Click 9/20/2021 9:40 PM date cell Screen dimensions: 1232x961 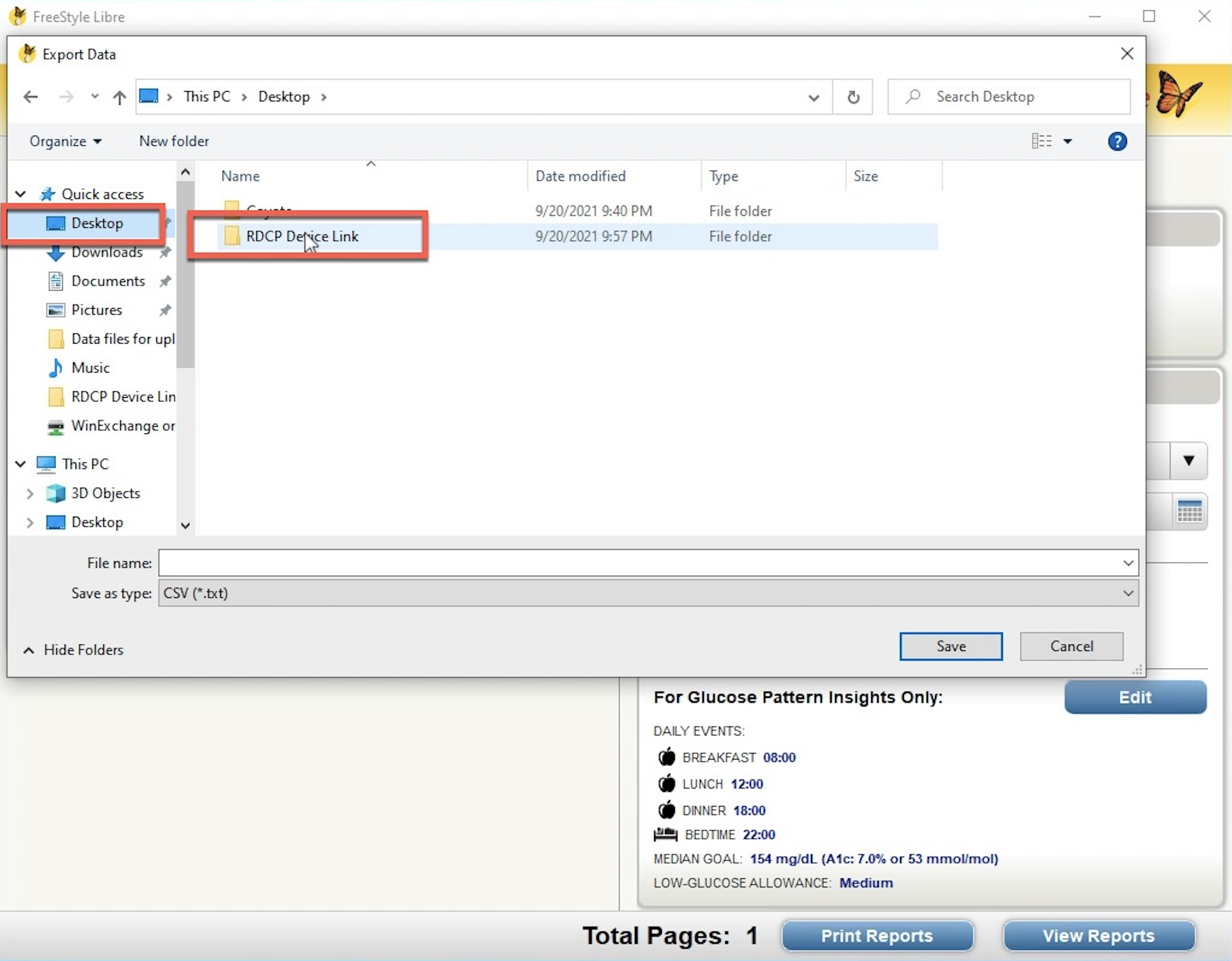point(593,211)
